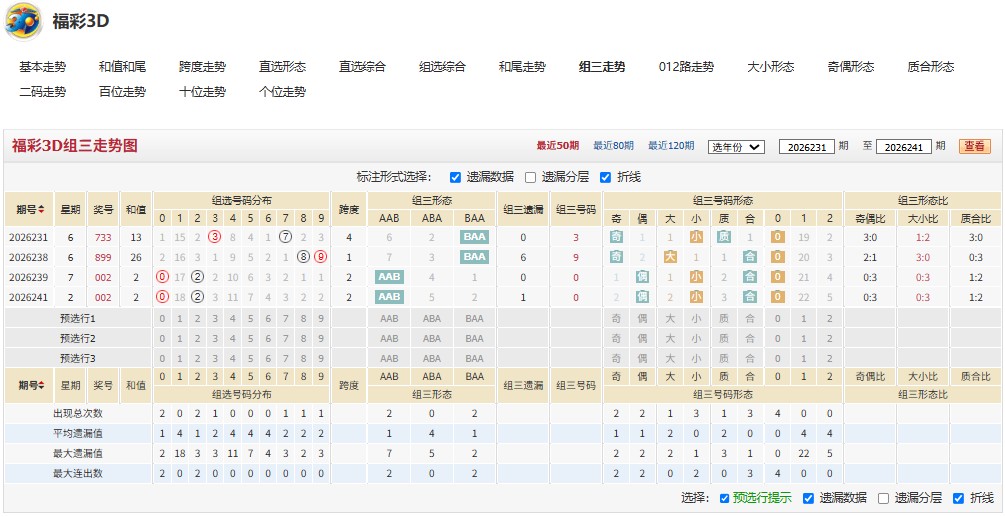This screenshot has width=1005, height=517.
Task: Switch to 十位走势 tab
Action: click(203, 92)
